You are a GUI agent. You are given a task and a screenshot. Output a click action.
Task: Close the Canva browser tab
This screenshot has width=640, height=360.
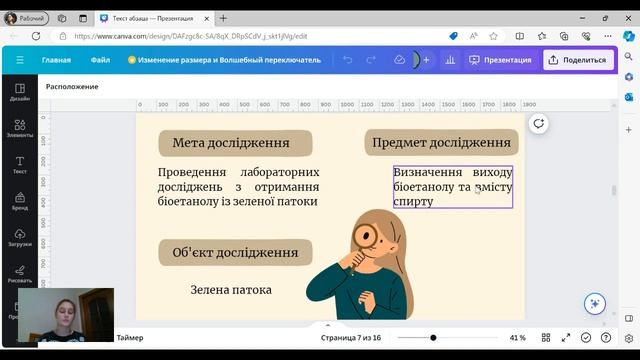coord(207,18)
